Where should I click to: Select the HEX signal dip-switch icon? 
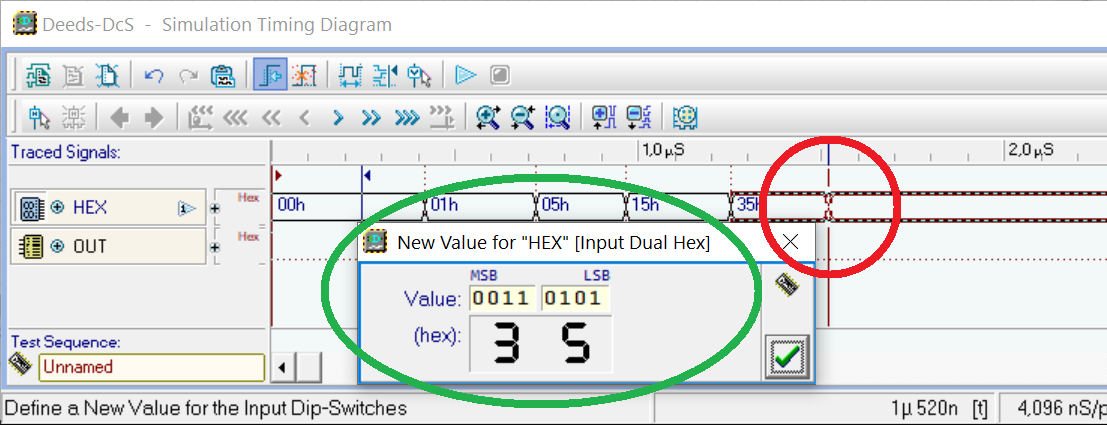point(31,207)
